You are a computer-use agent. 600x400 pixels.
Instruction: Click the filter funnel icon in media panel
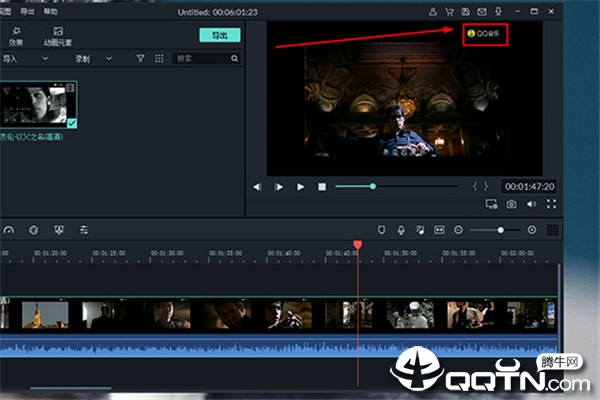(143, 59)
